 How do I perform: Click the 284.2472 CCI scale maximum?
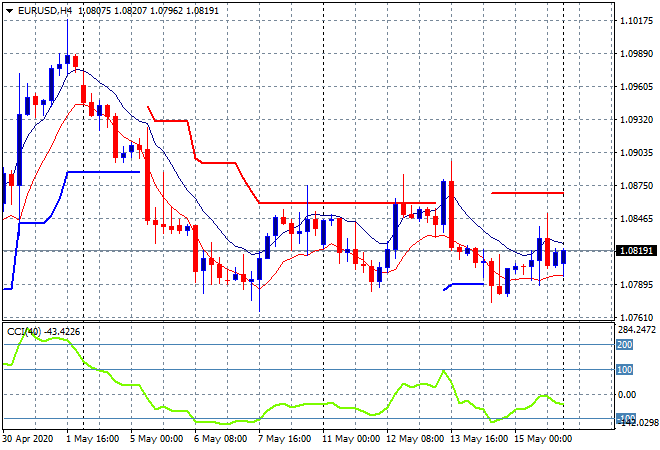tap(636, 330)
